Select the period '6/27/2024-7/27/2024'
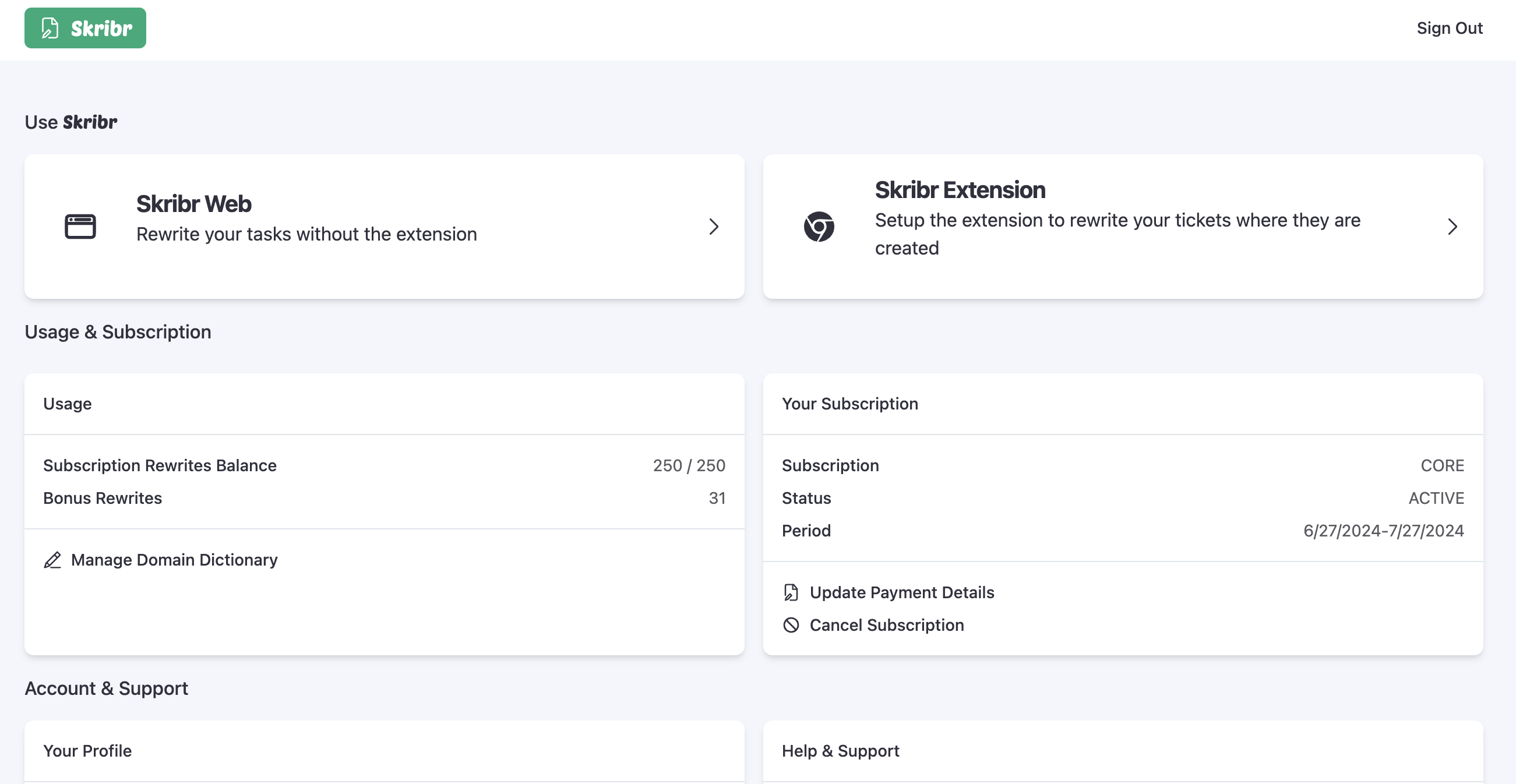This screenshot has width=1516, height=784. 1384,531
